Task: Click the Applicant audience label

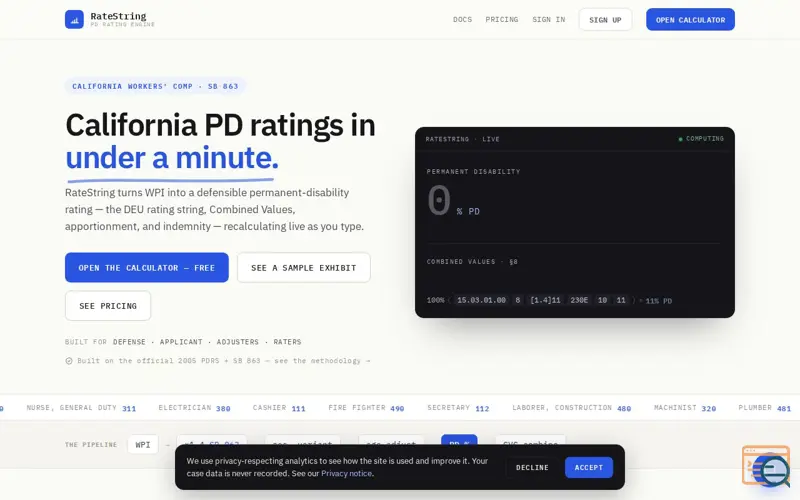Action: pyautogui.click(x=181, y=342)
